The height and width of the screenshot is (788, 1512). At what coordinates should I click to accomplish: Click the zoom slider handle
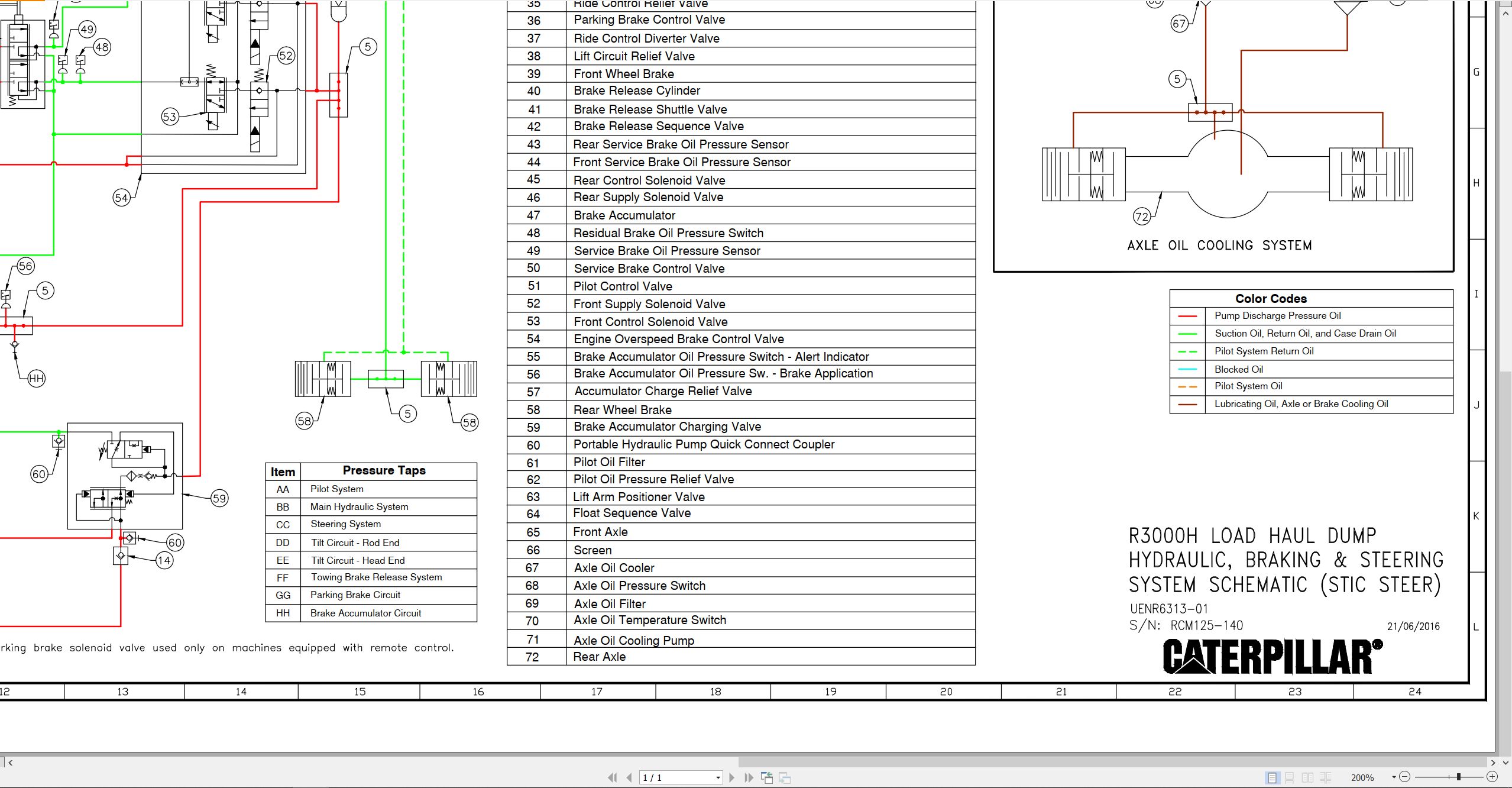point(1459,777)
